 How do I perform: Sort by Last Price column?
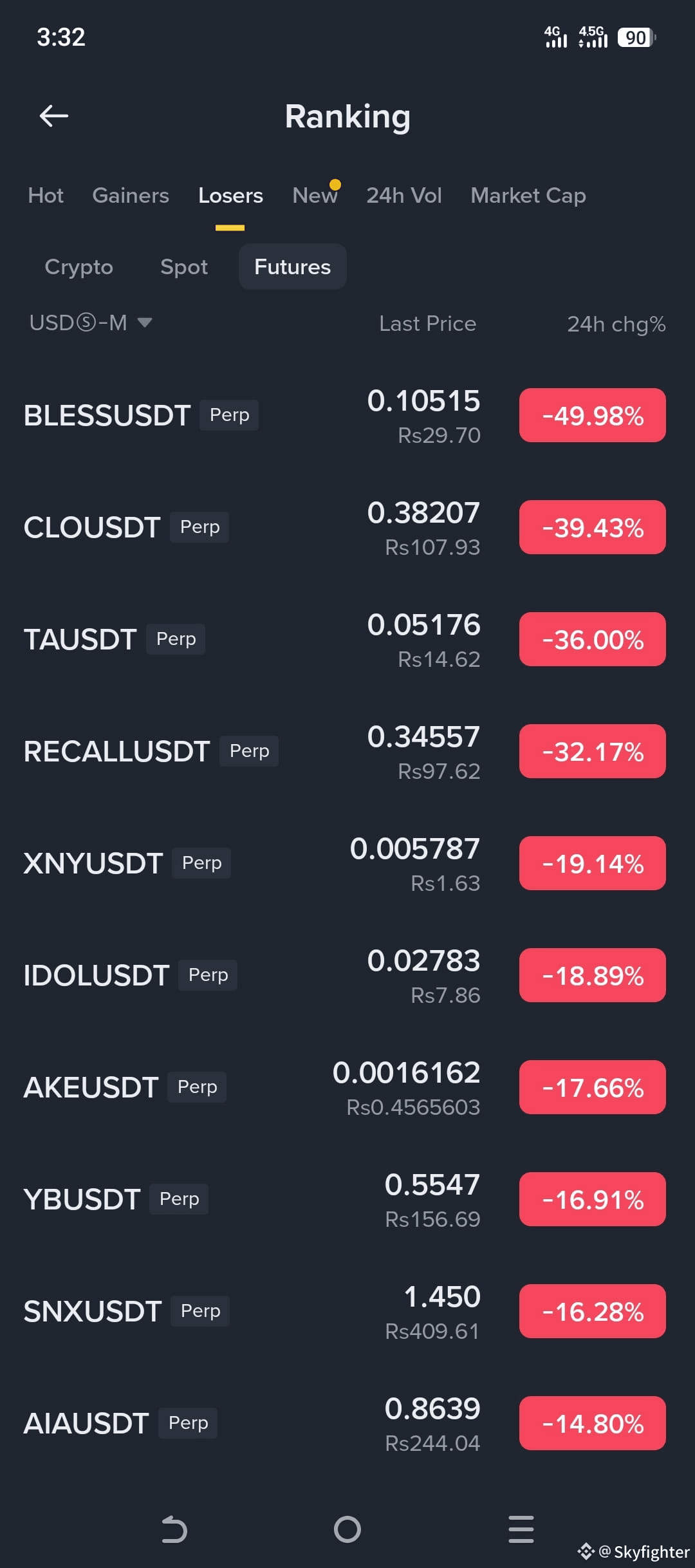tap(427, 323)
